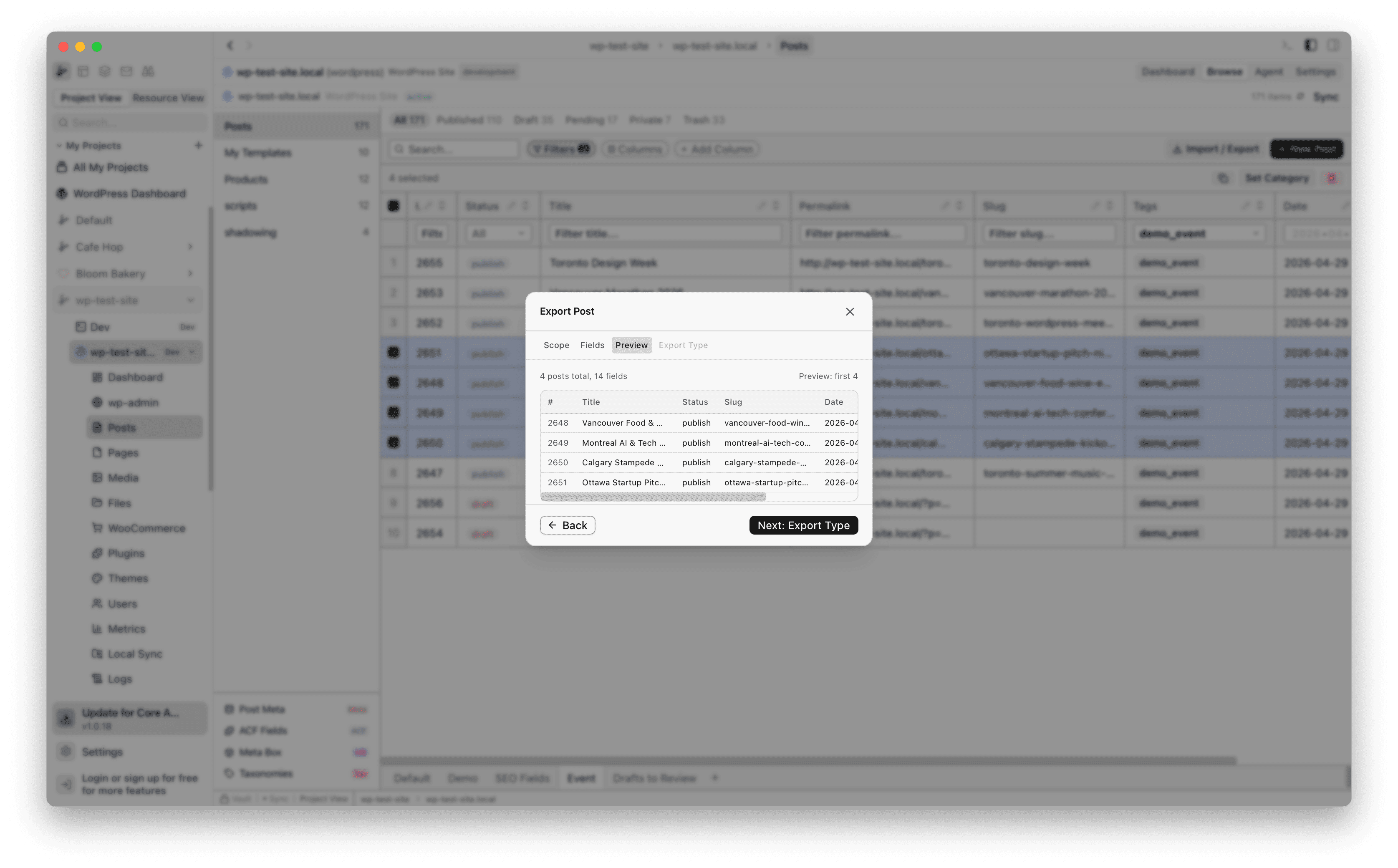Click the Slug column header in preview
This screenshot has width=1398, height=868.
(732, 402)
